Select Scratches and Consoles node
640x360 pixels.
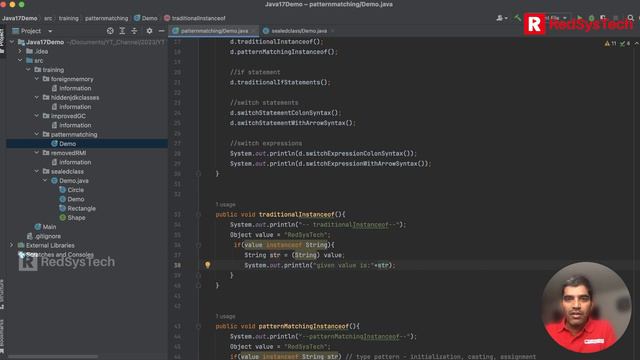coord(60,255)
